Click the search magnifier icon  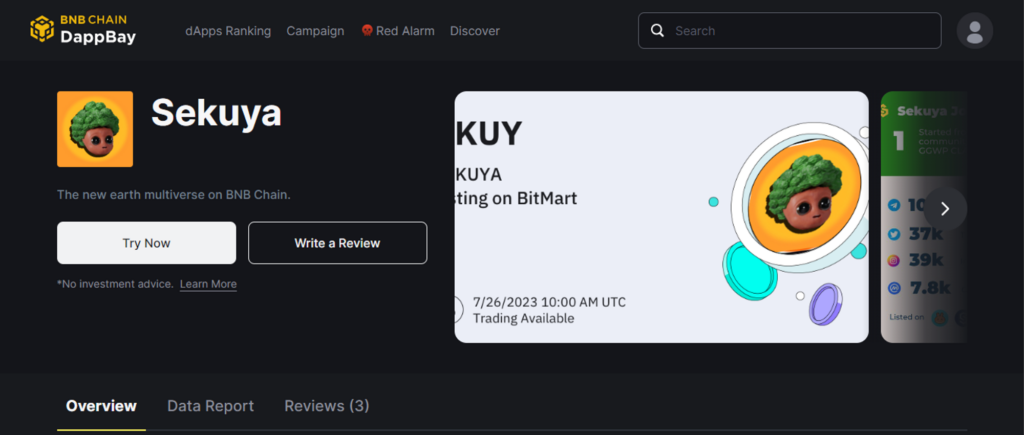[x=658, y=31]
